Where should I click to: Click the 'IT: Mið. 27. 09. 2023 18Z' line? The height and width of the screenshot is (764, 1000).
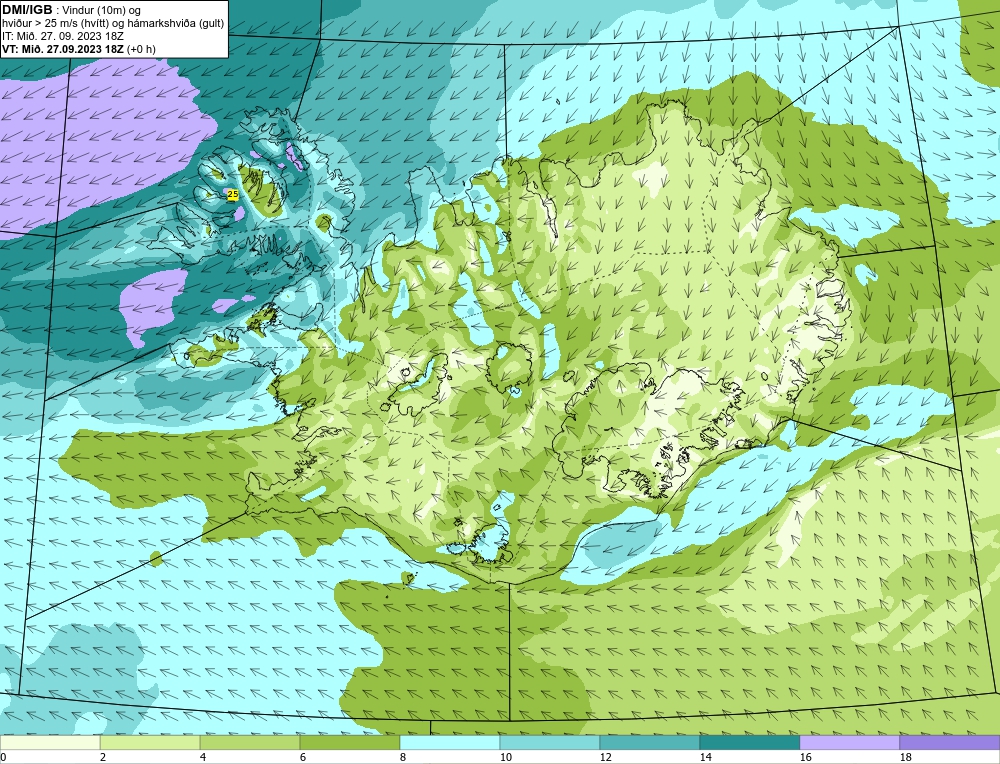[62, 36]
